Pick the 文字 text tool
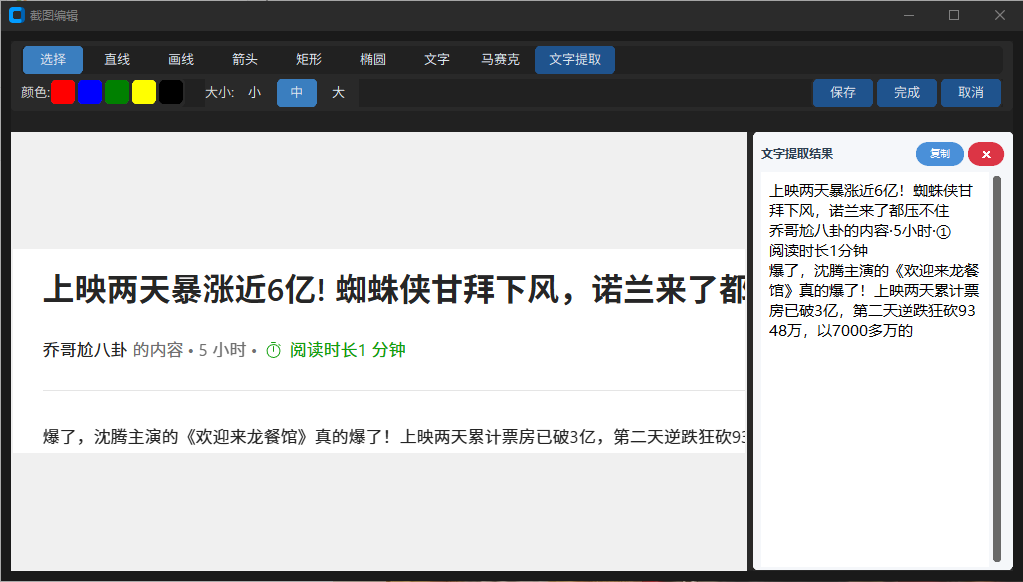1023x582 pixels. [x=436, y=59]
